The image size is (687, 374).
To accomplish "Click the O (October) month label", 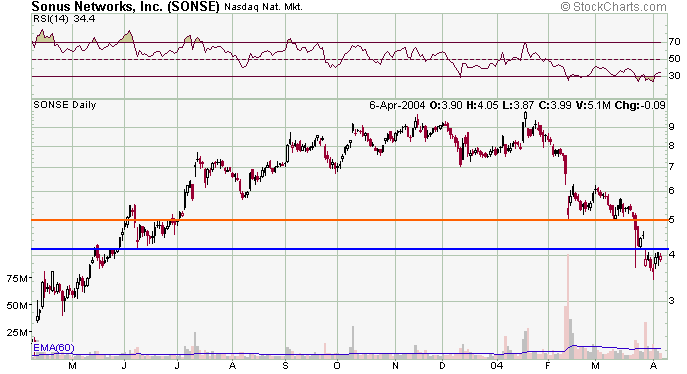I will (x=336, y=365).
